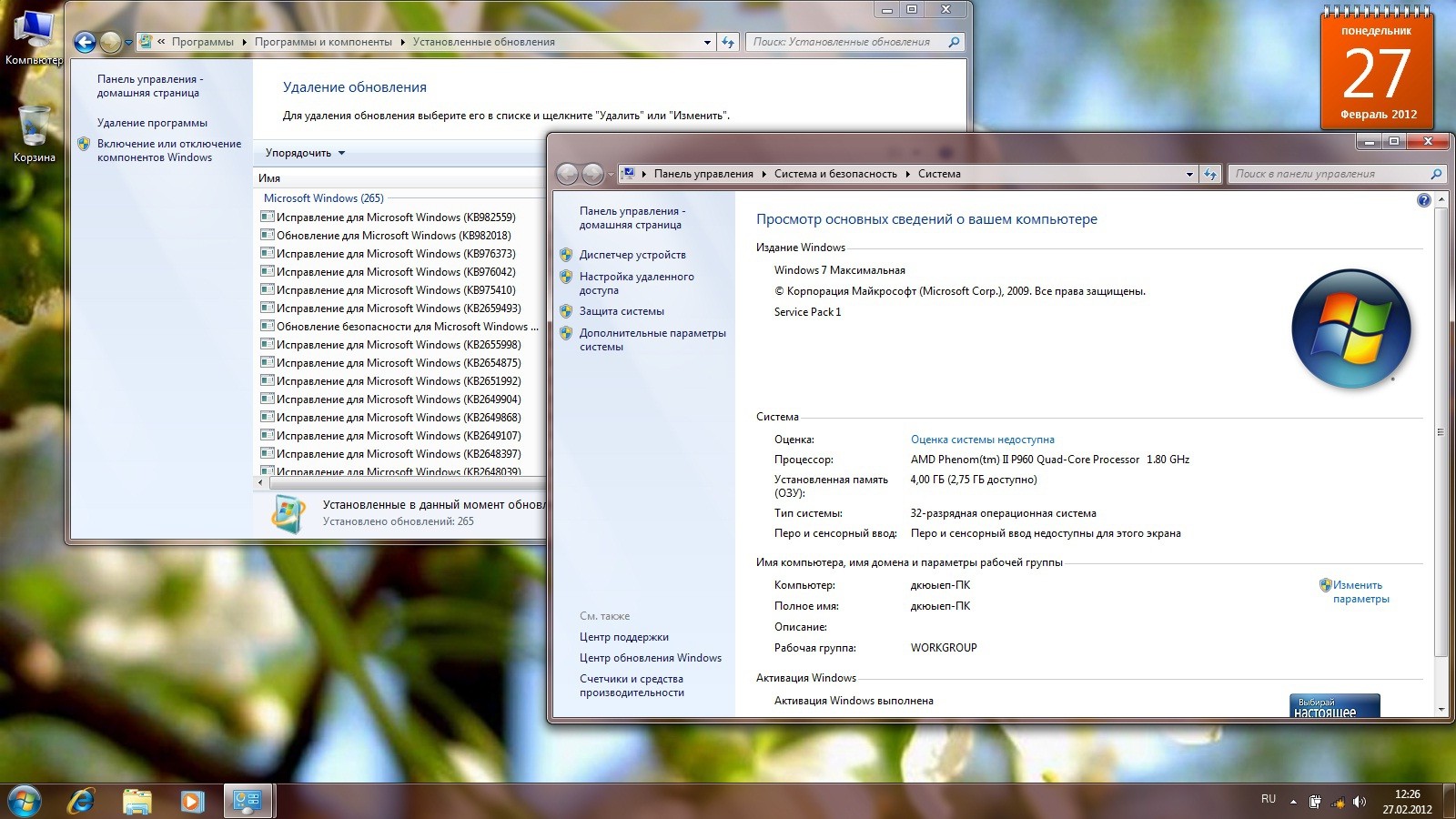This screenshot has width=1456, height=819.
Task: Open Windows Media Player from the taskbar
Action: coord(191,801)
